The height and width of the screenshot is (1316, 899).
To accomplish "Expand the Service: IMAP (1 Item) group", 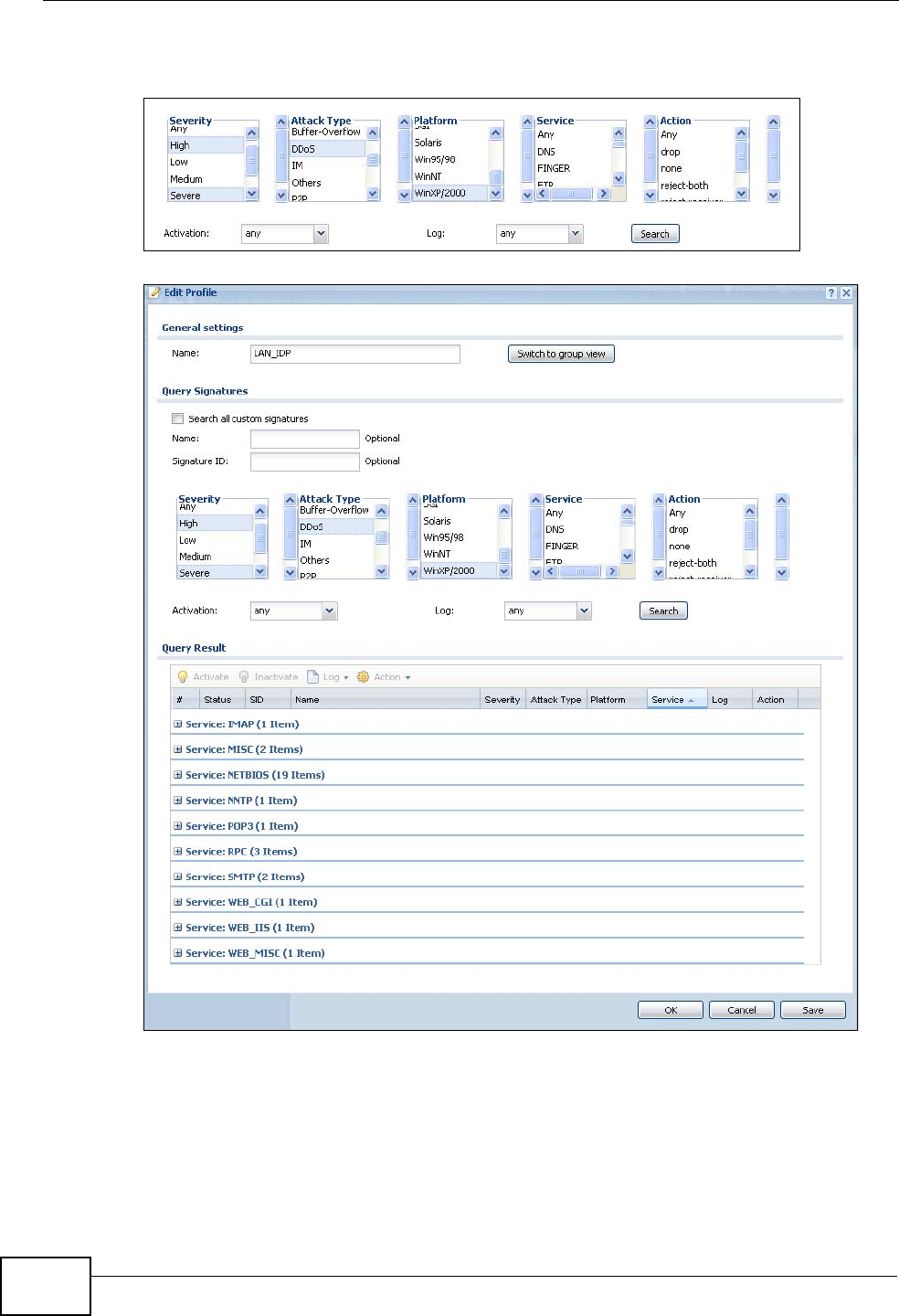I will coord(178,724).
